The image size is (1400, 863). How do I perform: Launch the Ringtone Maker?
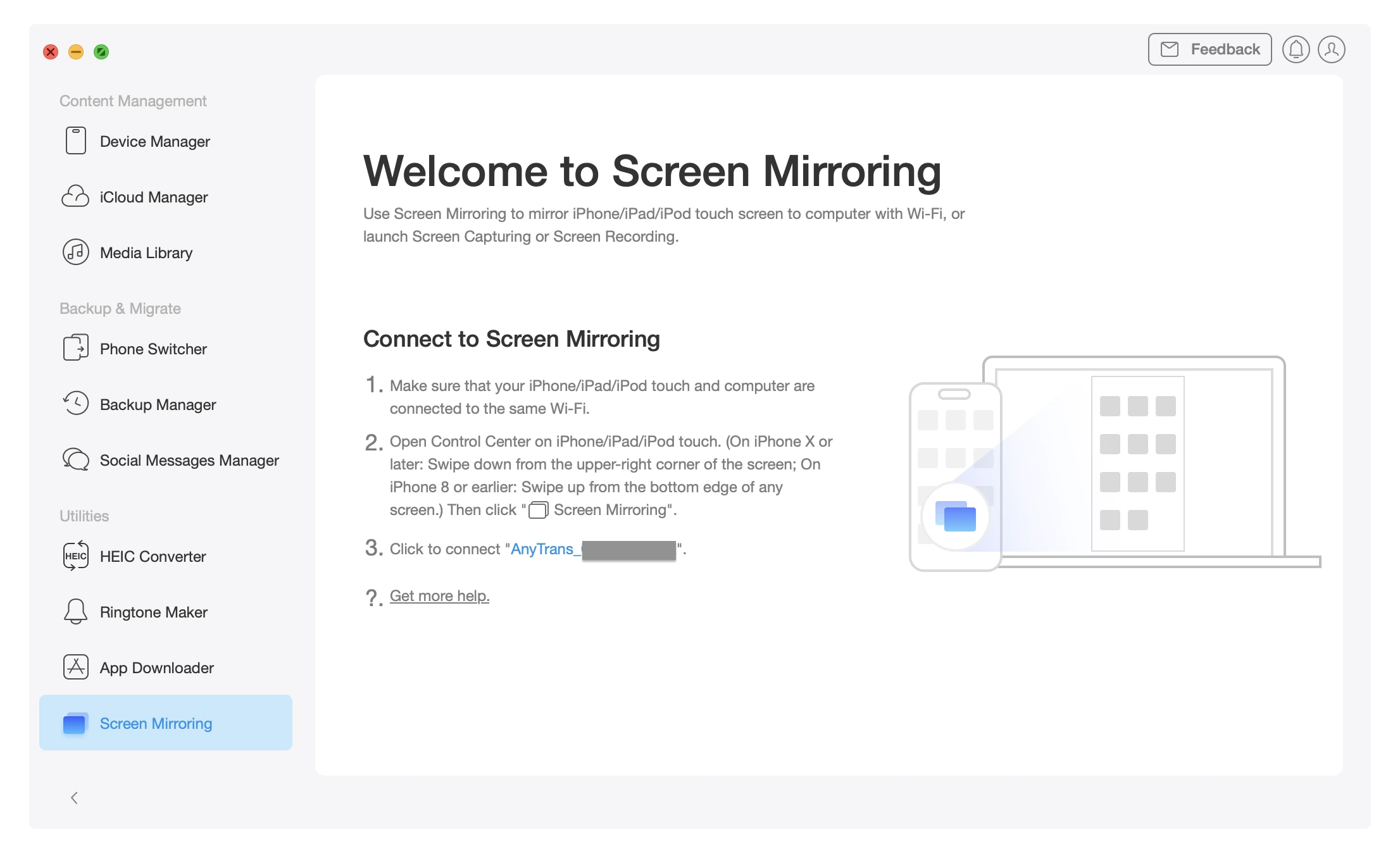click(x=153, y=612)
